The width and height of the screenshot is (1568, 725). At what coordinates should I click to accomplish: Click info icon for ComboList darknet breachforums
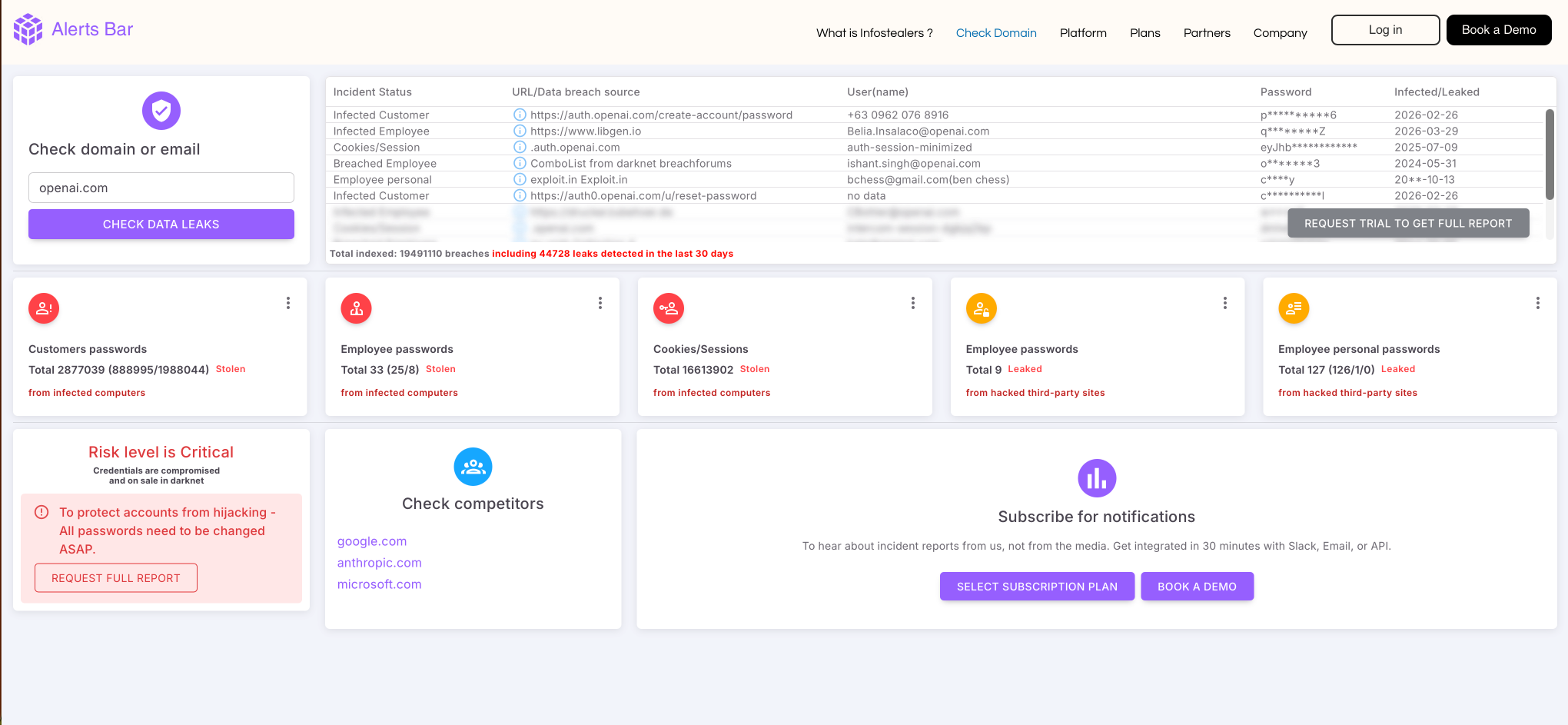[x=520, y=163]
